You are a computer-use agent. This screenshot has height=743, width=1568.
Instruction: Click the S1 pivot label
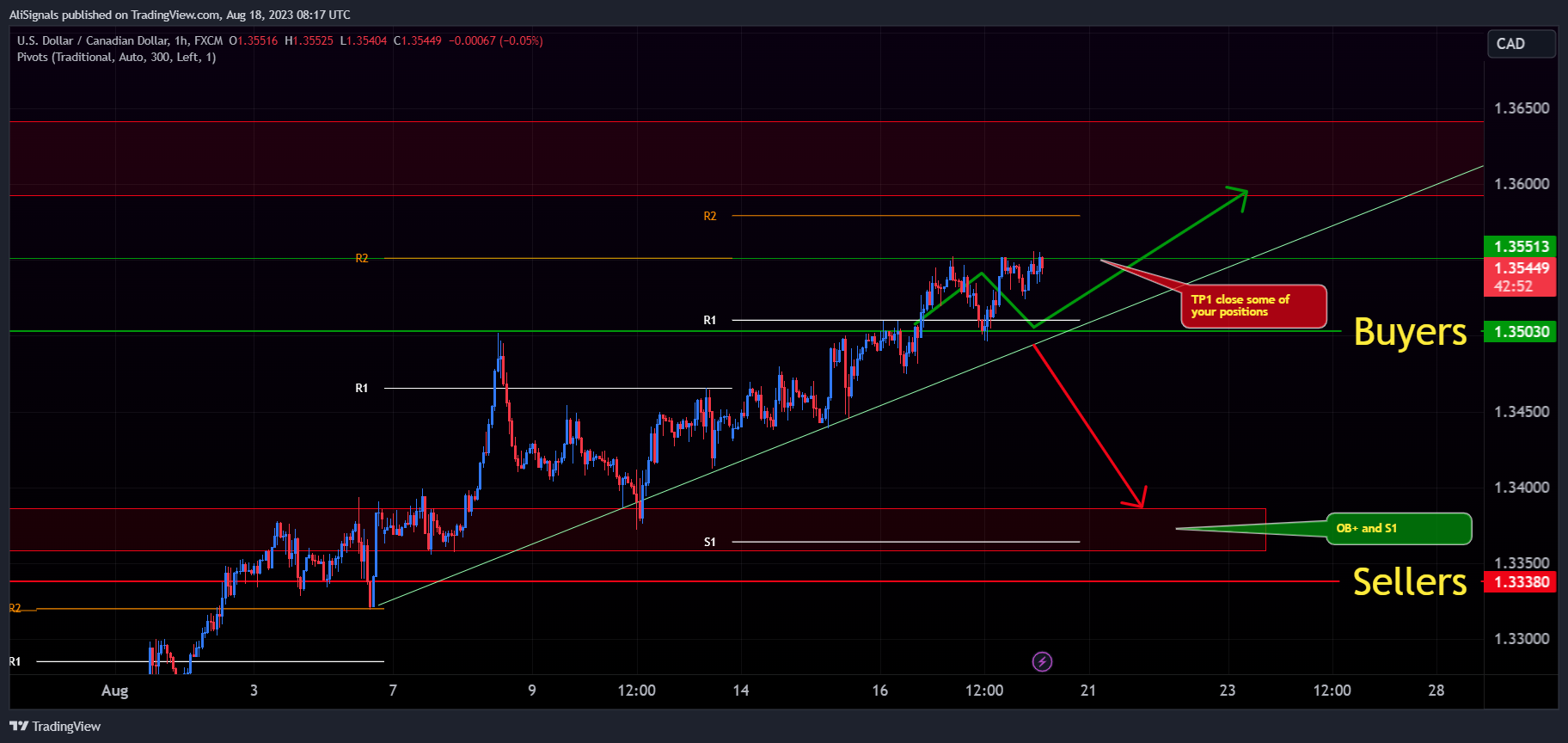pos(710,542)
